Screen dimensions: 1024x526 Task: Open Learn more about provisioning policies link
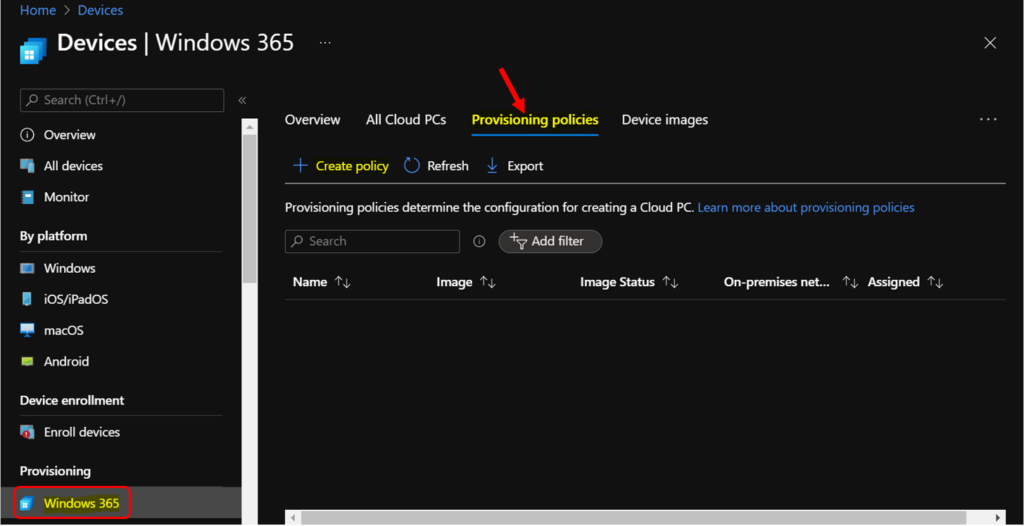coord(806,207)
